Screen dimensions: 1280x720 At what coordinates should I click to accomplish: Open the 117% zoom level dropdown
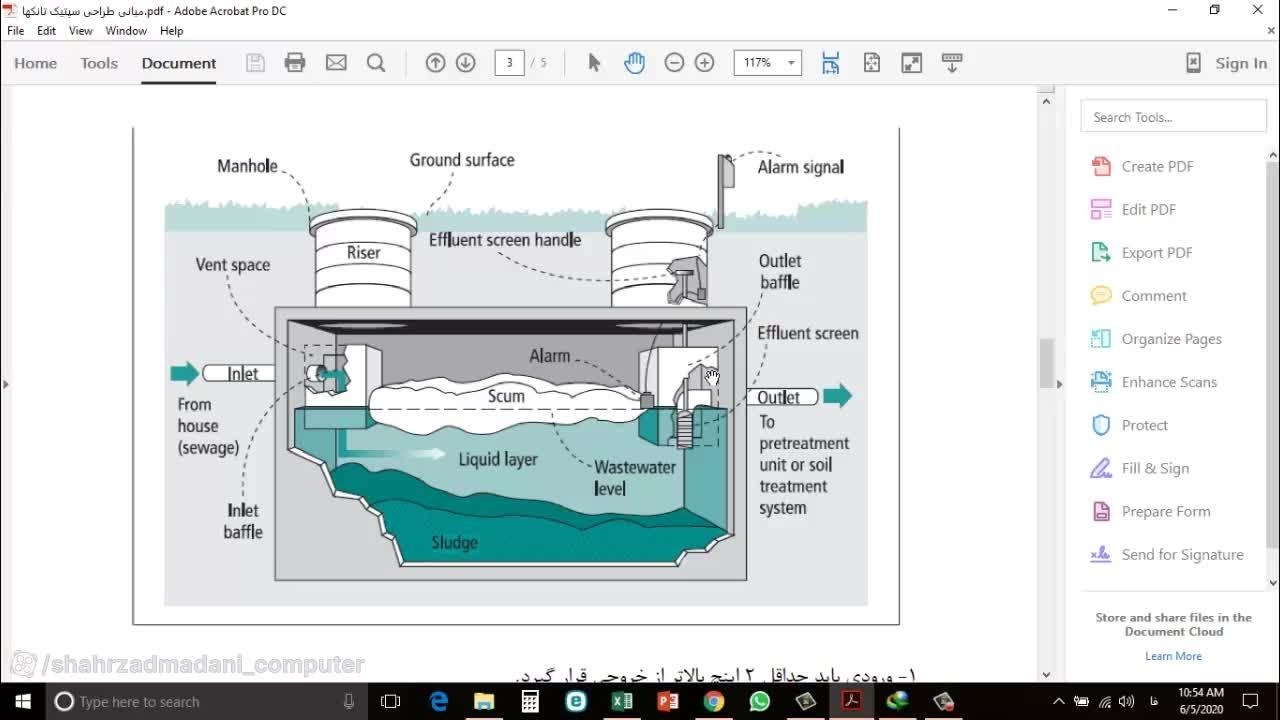tap(791, 63)
